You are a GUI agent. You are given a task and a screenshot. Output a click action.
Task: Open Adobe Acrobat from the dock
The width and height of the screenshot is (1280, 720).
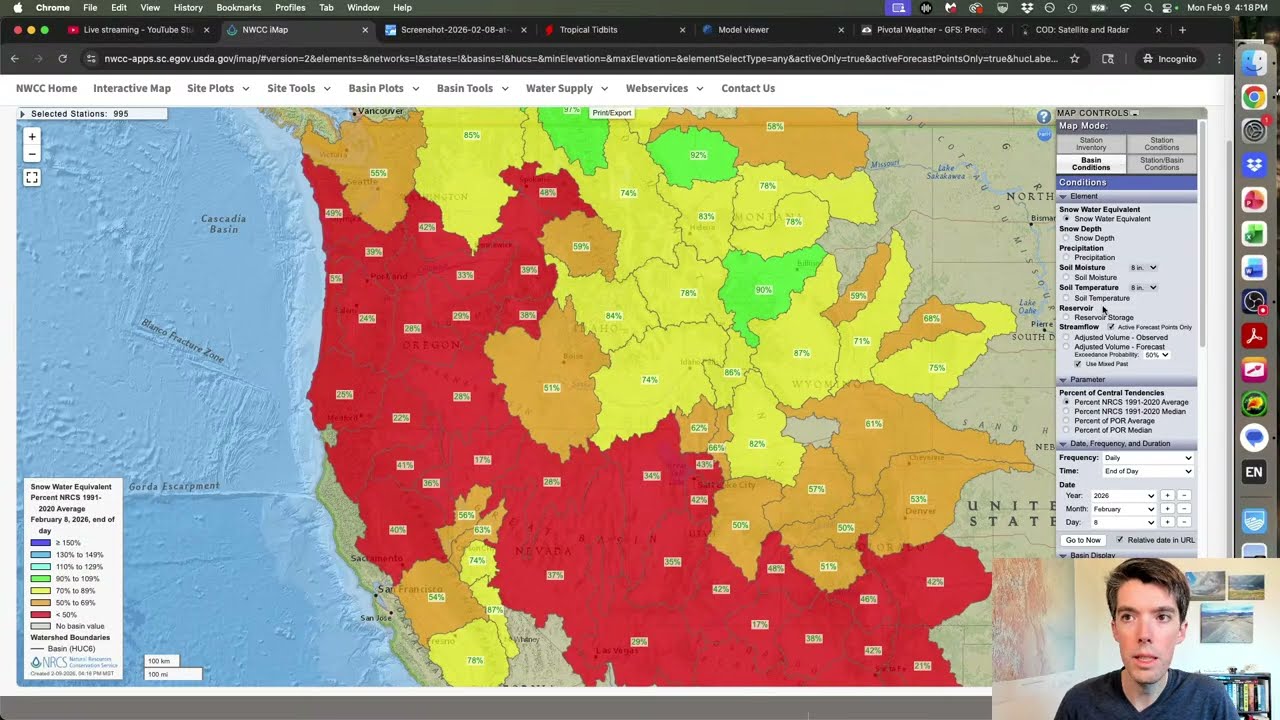(x=1254, y=335)
